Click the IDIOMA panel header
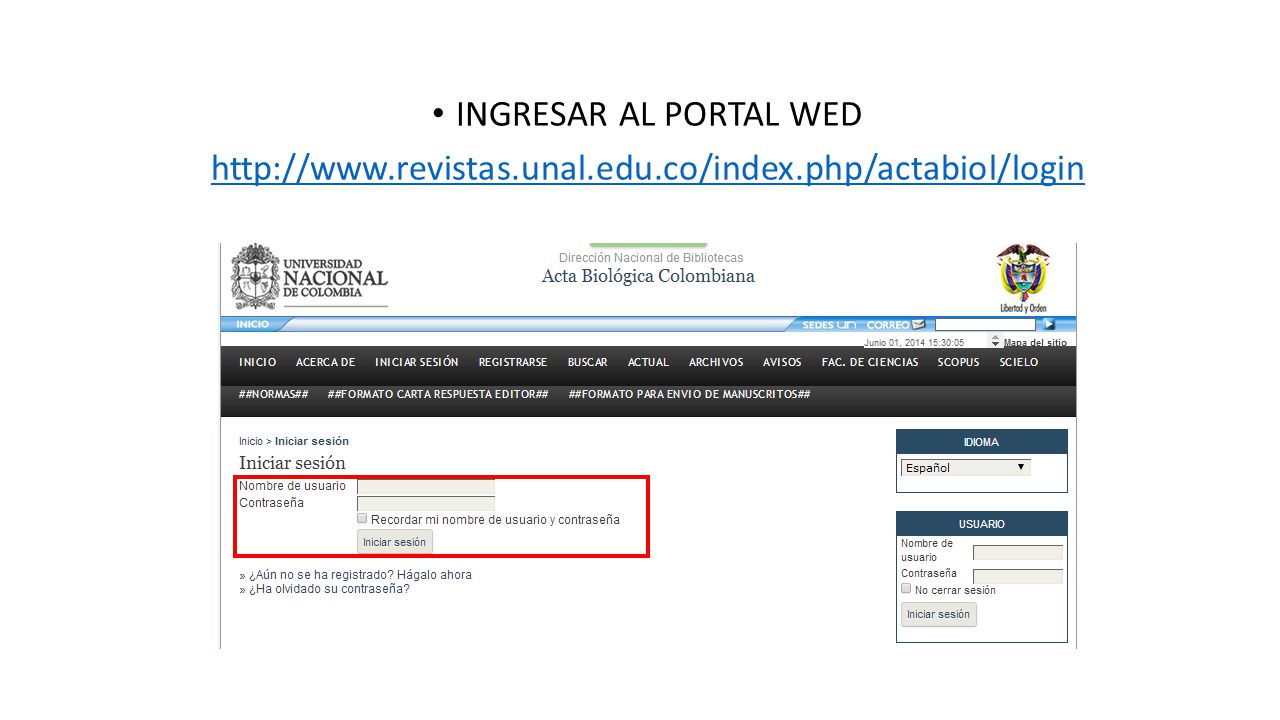The width and height of the screenshot is (1280, 720). pos(982,442)
